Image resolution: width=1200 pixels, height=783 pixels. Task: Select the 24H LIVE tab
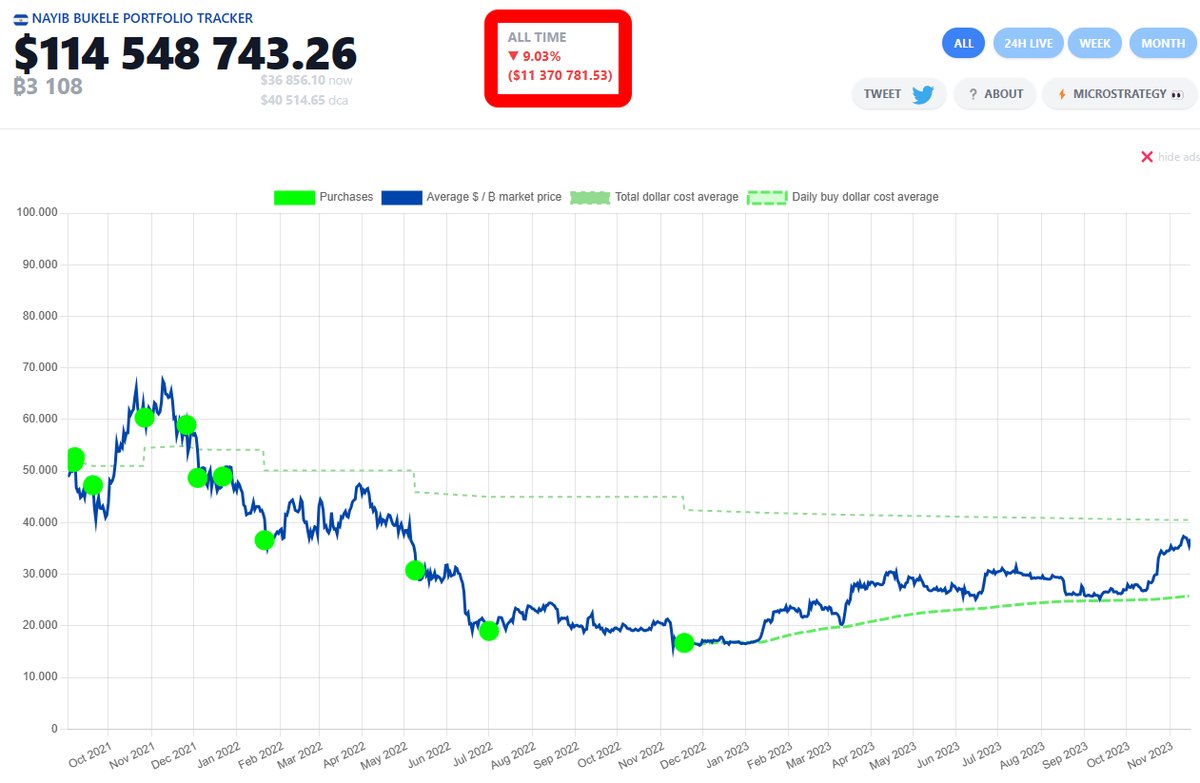[x=1028, y=43]
